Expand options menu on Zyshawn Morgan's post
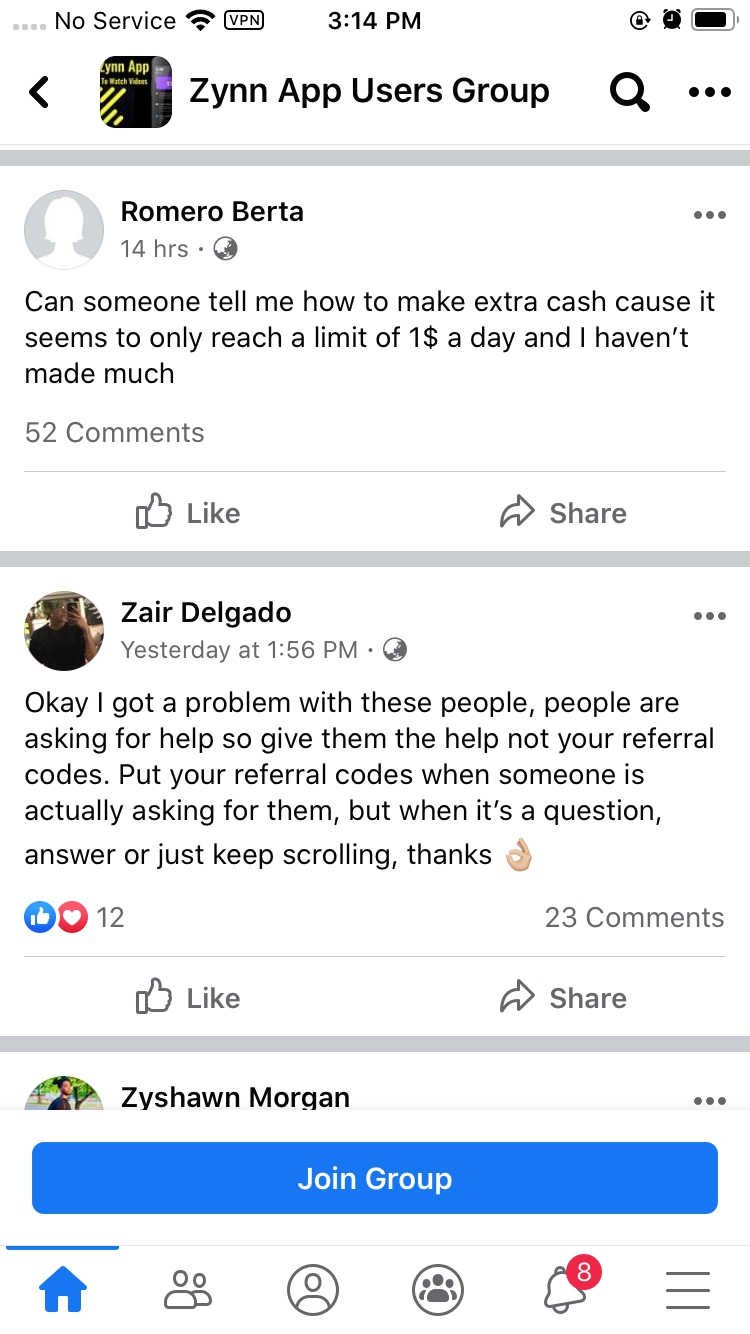Screen dimensions: 750x1334 (x=709, y=1100)
